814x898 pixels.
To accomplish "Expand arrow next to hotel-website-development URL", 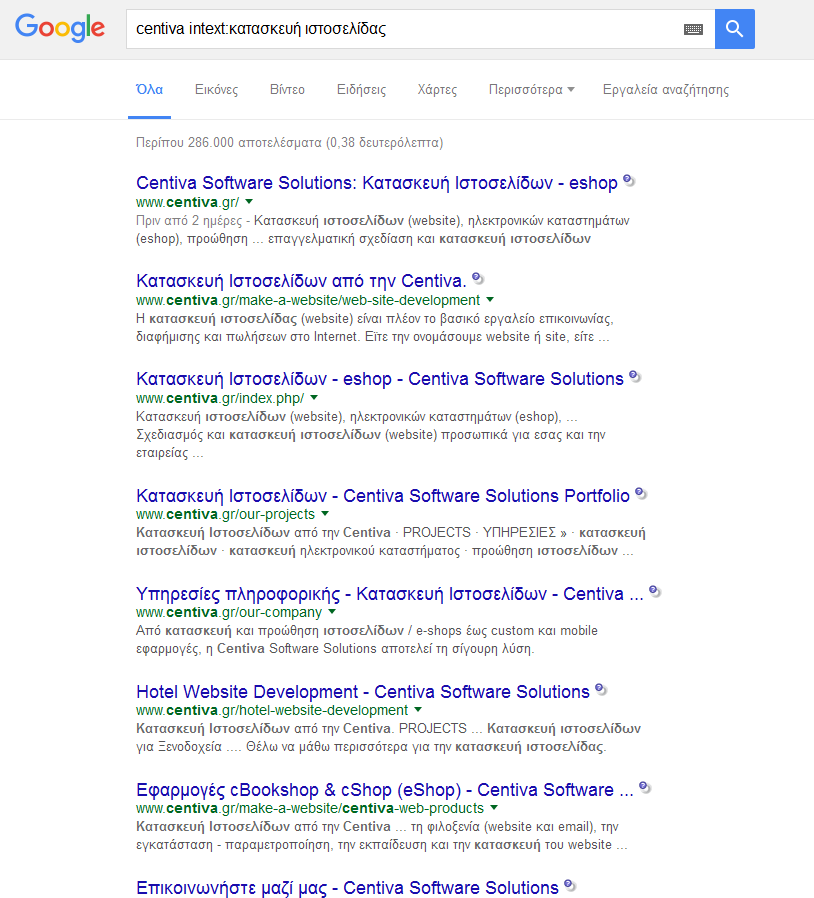I will 418,710.
